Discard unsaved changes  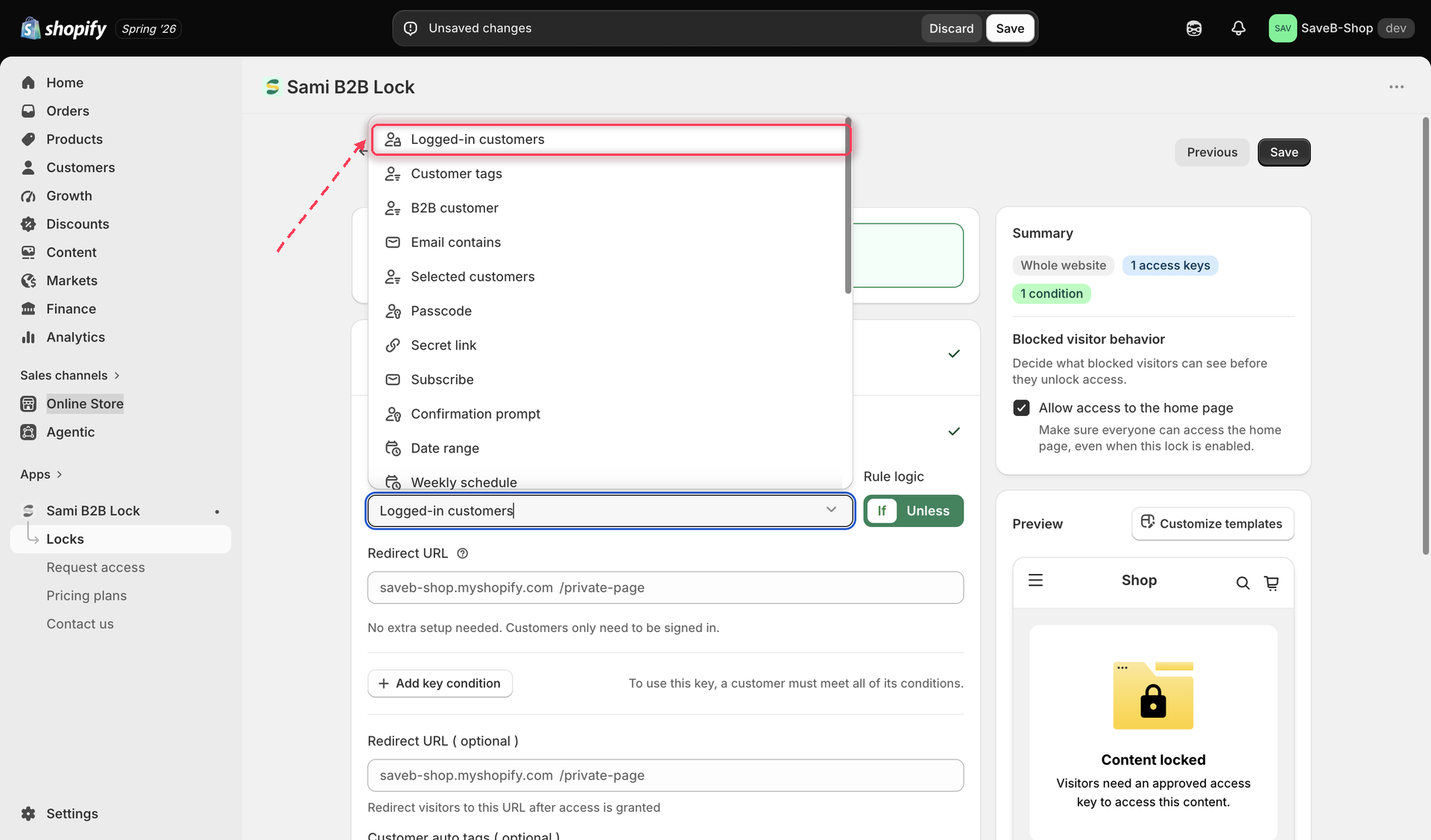[951, 28]
